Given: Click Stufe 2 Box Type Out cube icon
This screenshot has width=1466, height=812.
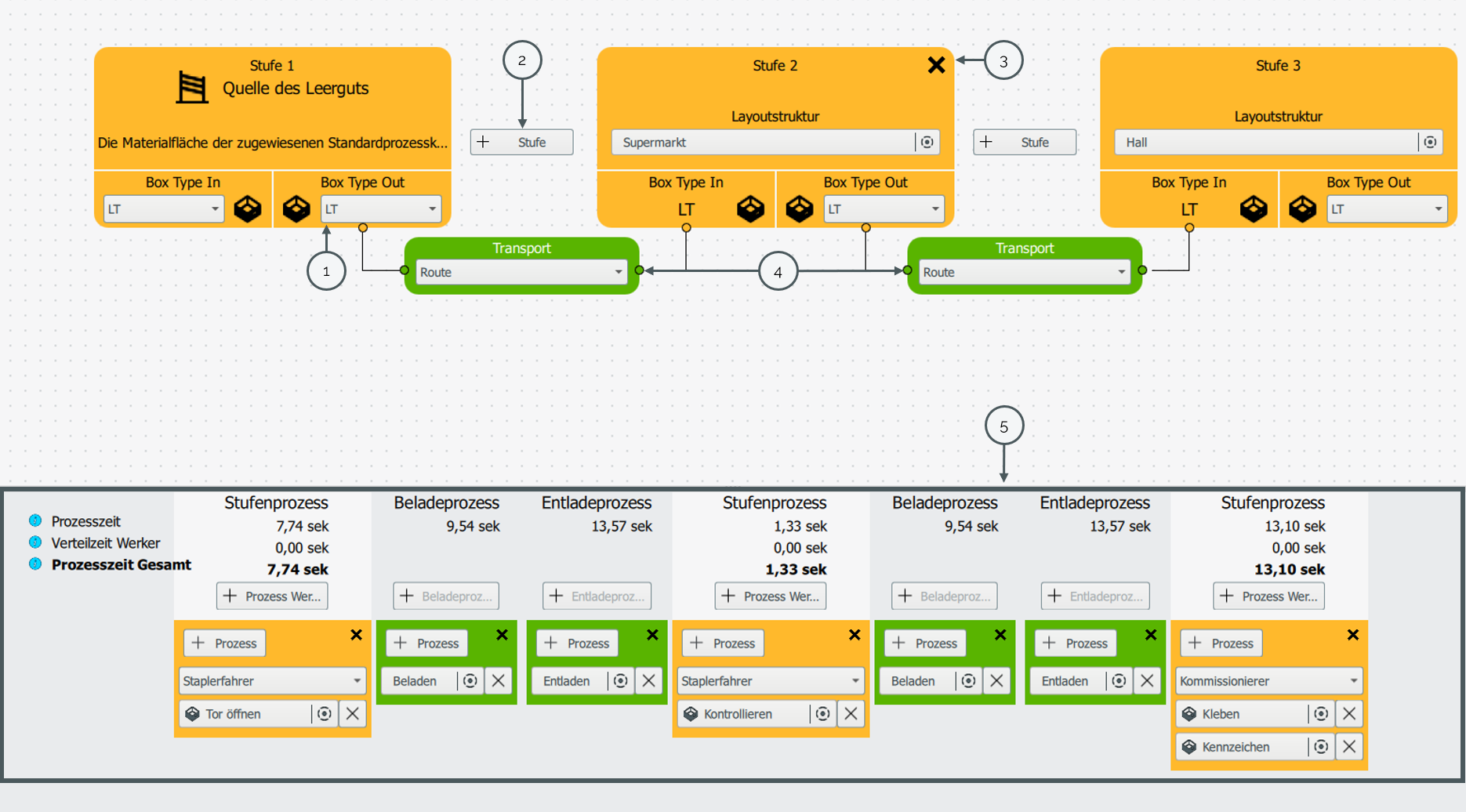Looking at the screenshot, I should 800,208.
